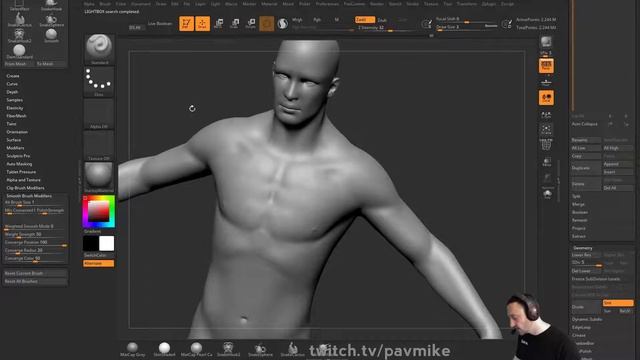Screen dimensions: 640x360
Task: Select the SnakeCactus brush in Brush palette
Action: coord(20,20)
